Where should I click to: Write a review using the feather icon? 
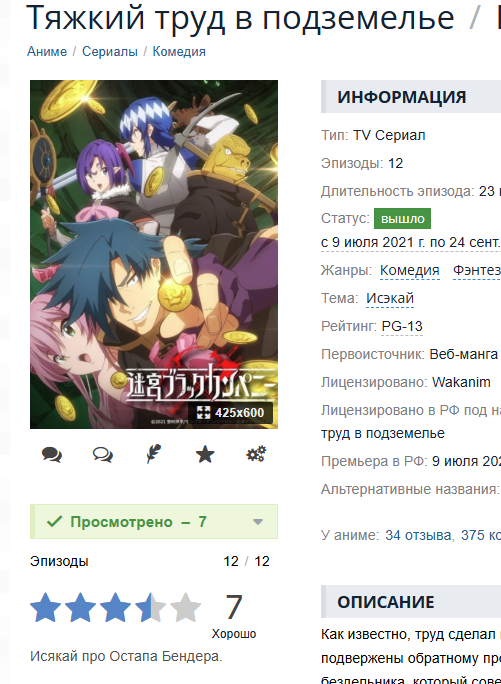[154, 454]
